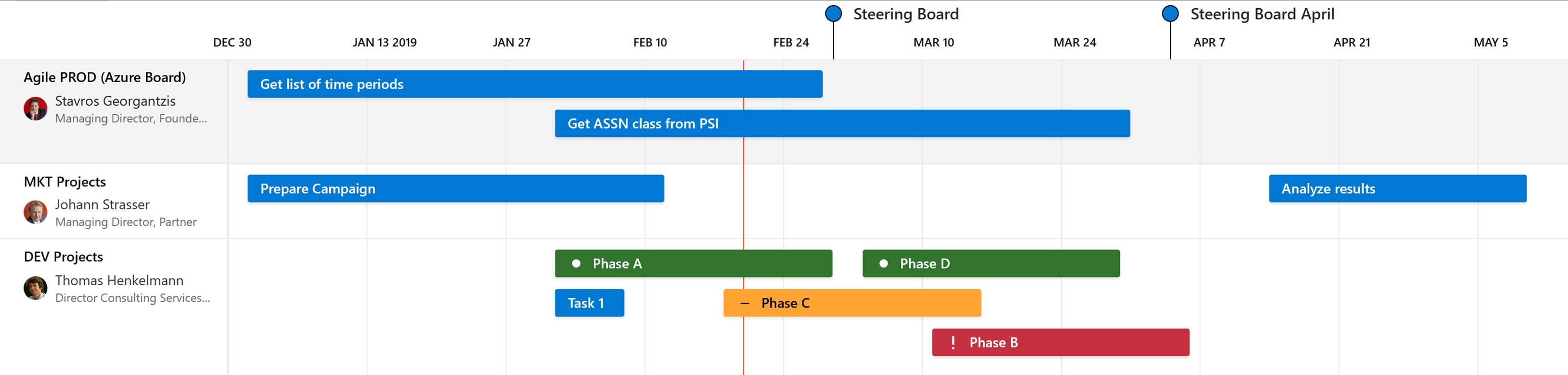Open the Analyze results task bar

point(1397,189)
